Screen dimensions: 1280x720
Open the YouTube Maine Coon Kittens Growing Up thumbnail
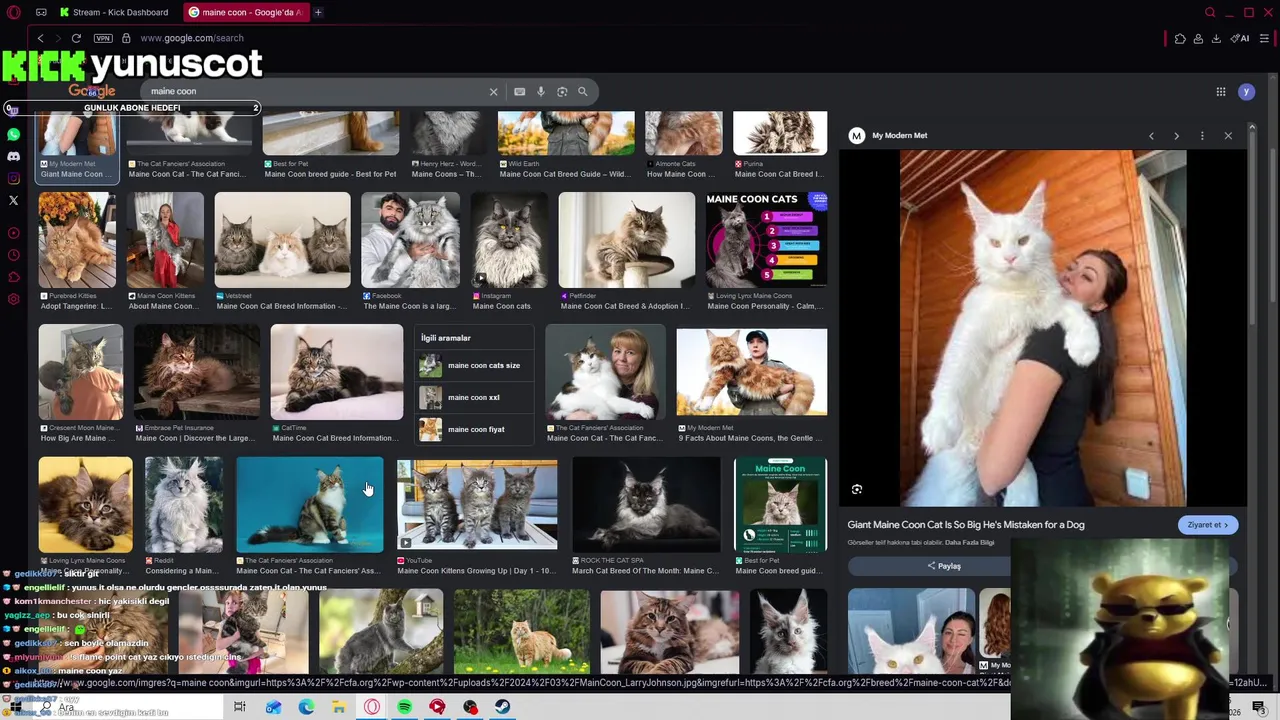(476, 504)
